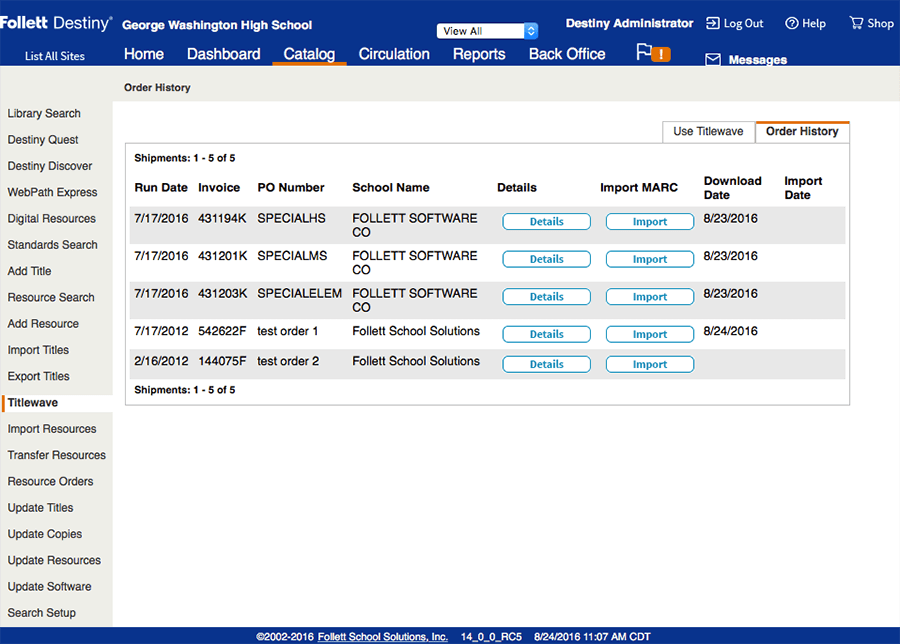Viewport: 900px width, 644px height.
Task: Open the Dashboard menu
Action: pyautogui.click(x=223, y=54)
